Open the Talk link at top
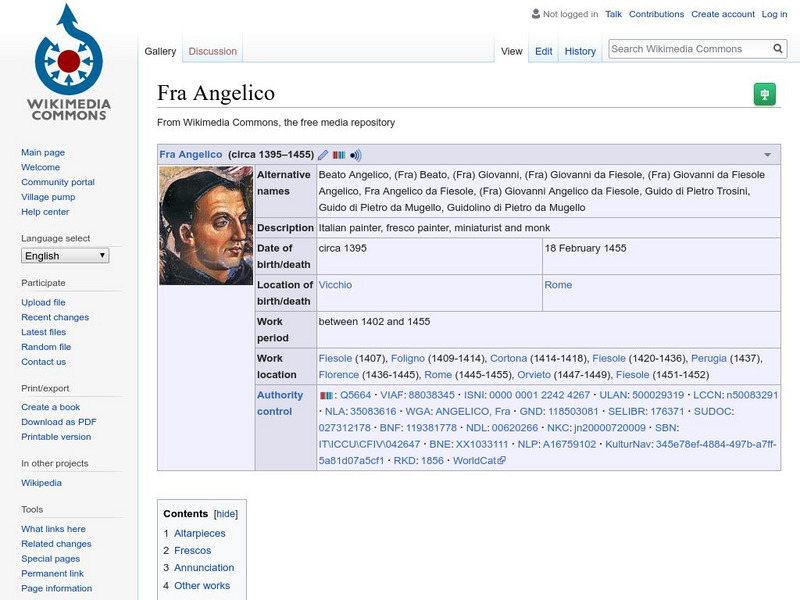The height and width of the screenshot is (600, 800). 613,14
